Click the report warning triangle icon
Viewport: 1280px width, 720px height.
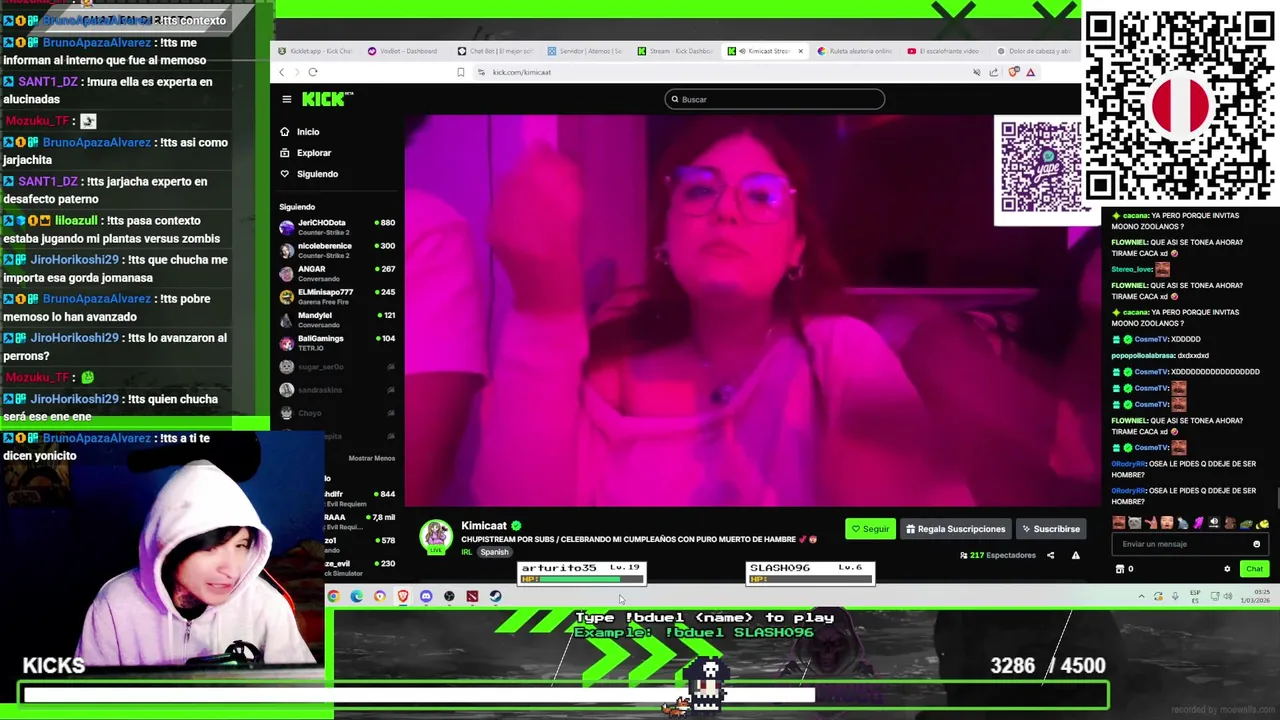pos(1075,555)
